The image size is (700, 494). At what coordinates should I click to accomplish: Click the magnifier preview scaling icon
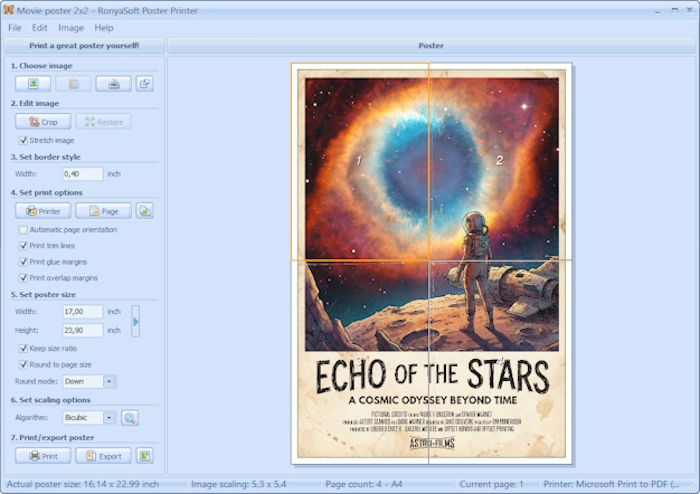(x=129, y=418)
